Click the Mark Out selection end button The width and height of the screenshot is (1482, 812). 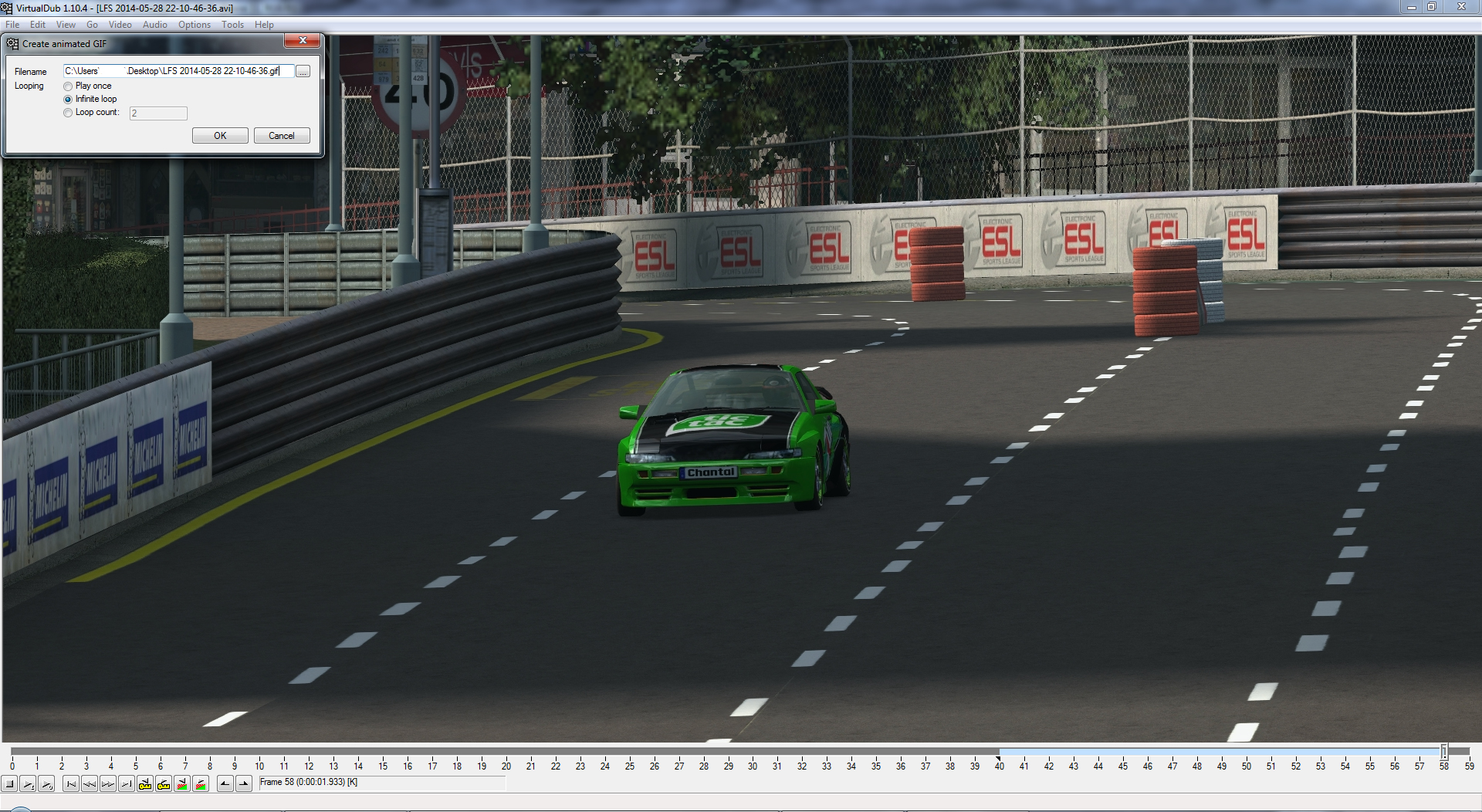tap(244, 784)
